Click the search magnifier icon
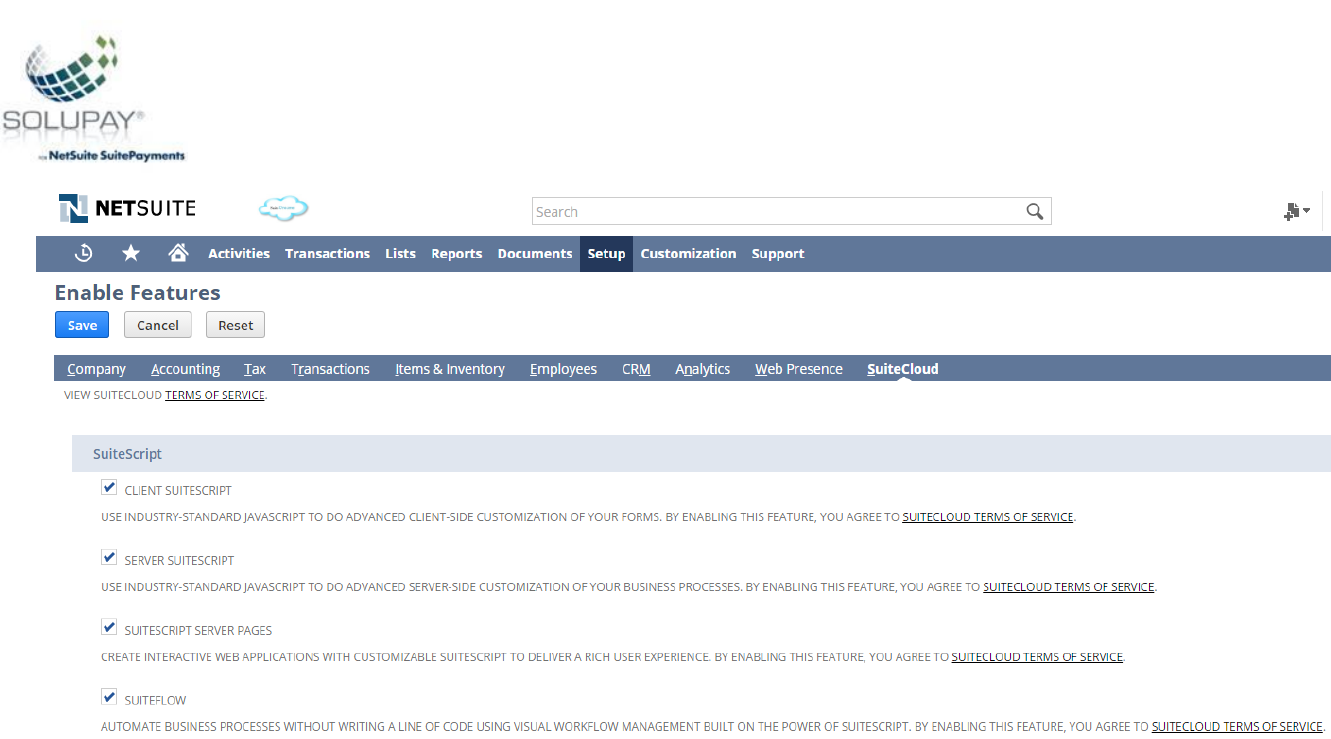Image resolution: width=1331 pixels, height=739 pixels. 1035,211
